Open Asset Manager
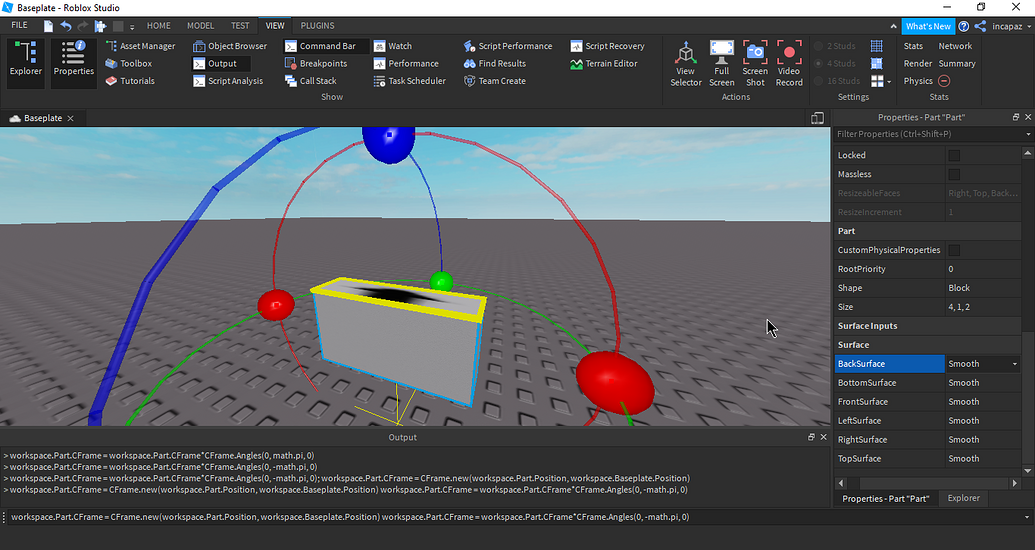Viewport: 1035px width, 550px height. point(141,46)
